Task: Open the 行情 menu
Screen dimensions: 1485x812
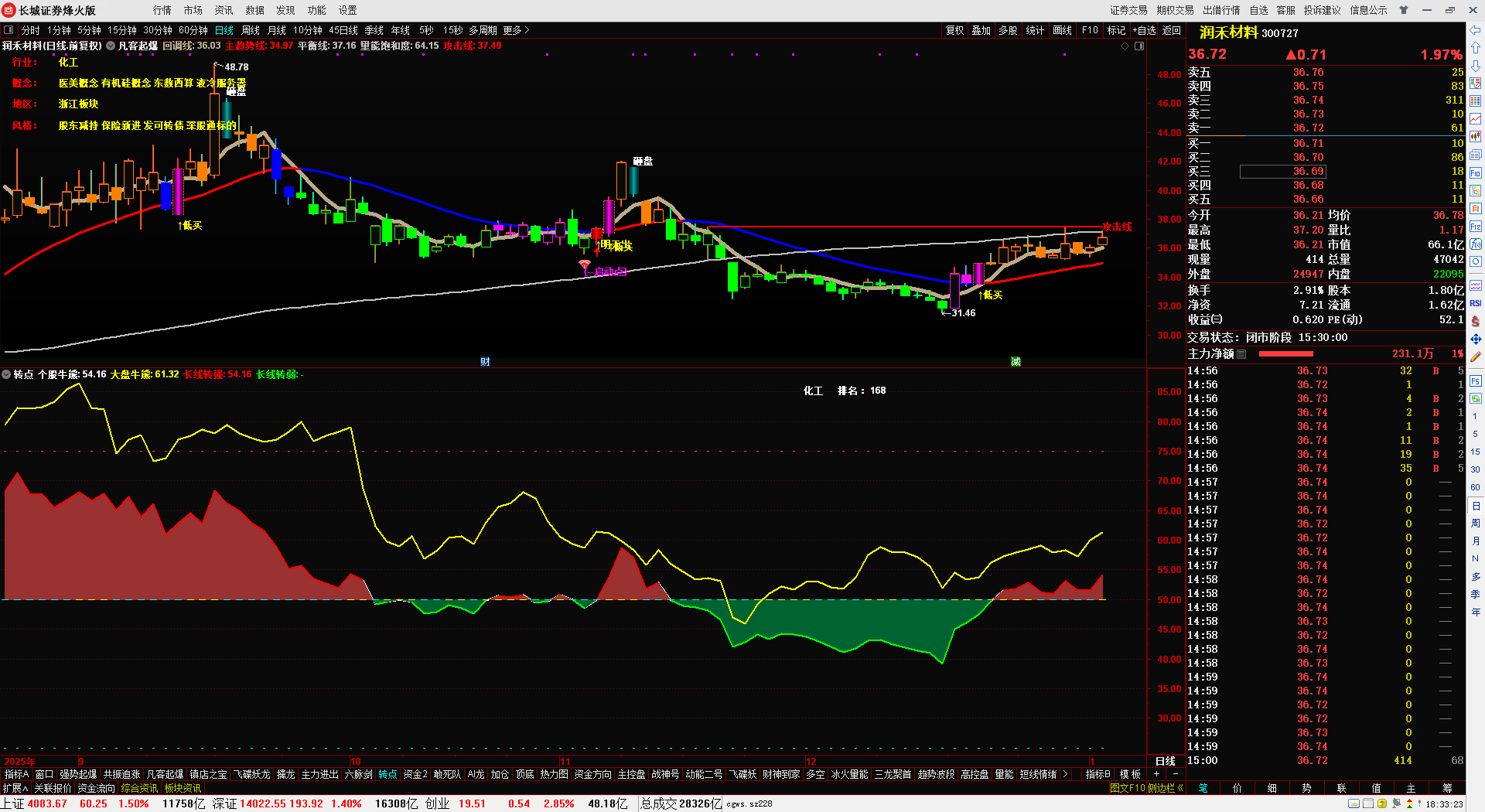Action: tap(162, 10)
